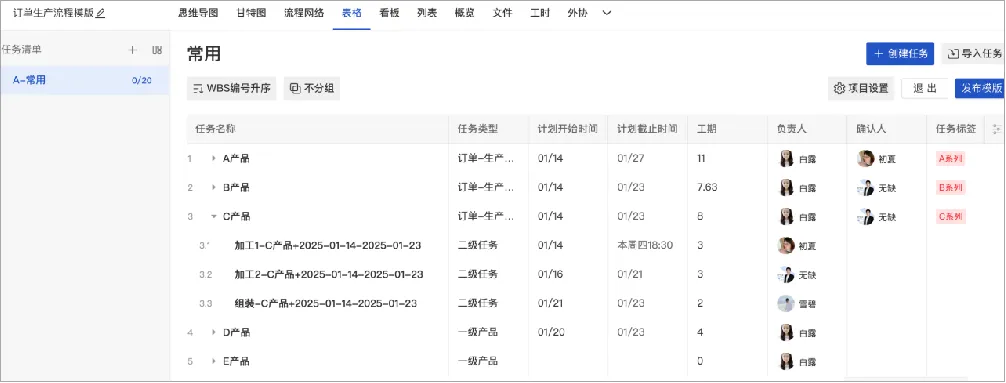Click 加工2-C产品 task name
Image resolution: width=1006 pixels, height=383 pixels.
pos(328,275)
